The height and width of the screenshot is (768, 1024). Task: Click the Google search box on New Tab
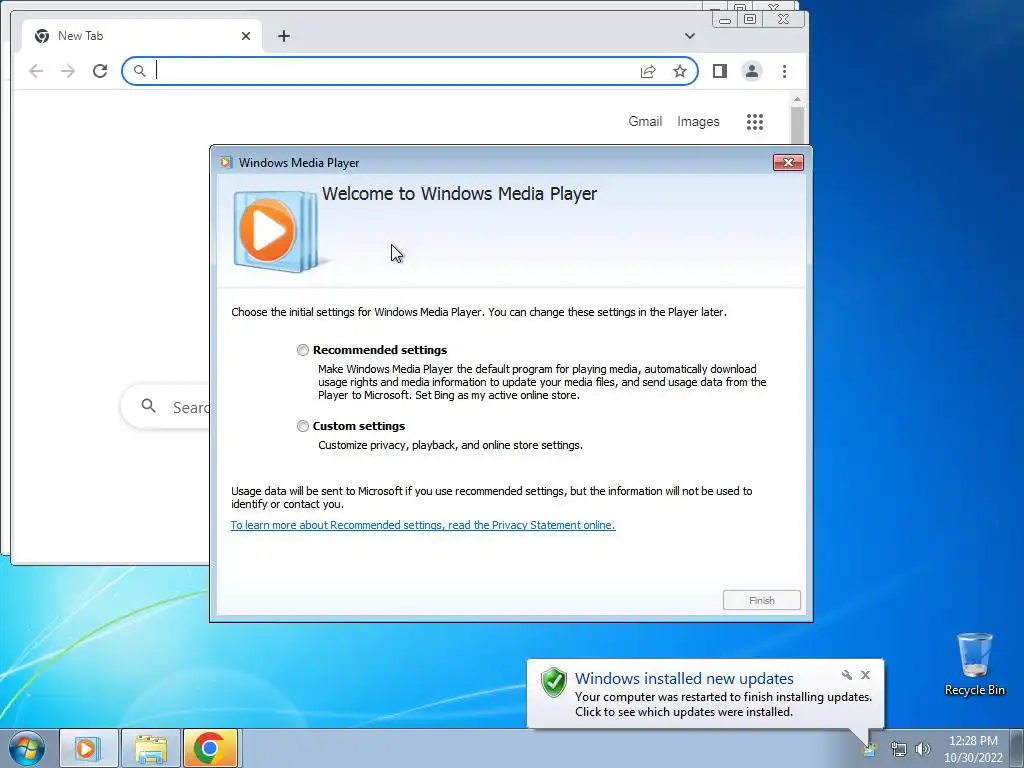tap(167, 407)
